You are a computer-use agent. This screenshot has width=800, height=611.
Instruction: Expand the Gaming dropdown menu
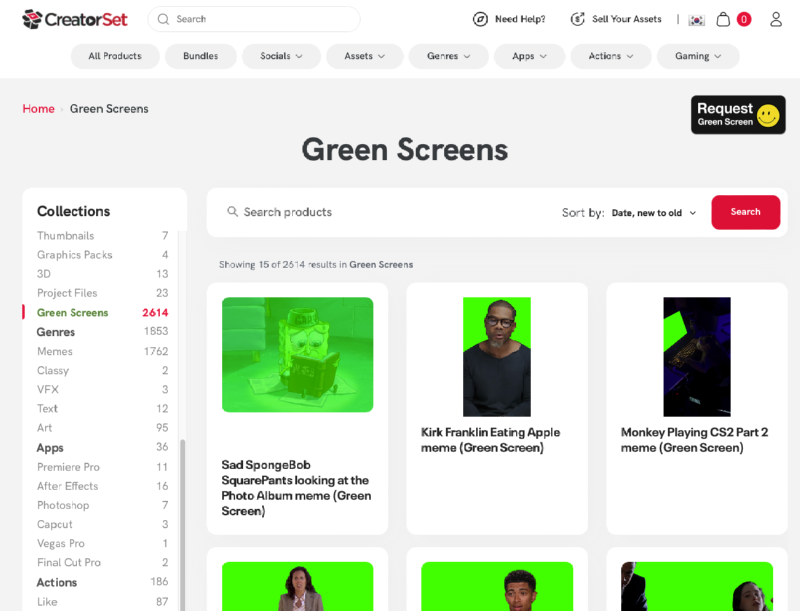(x=698, y=56)
